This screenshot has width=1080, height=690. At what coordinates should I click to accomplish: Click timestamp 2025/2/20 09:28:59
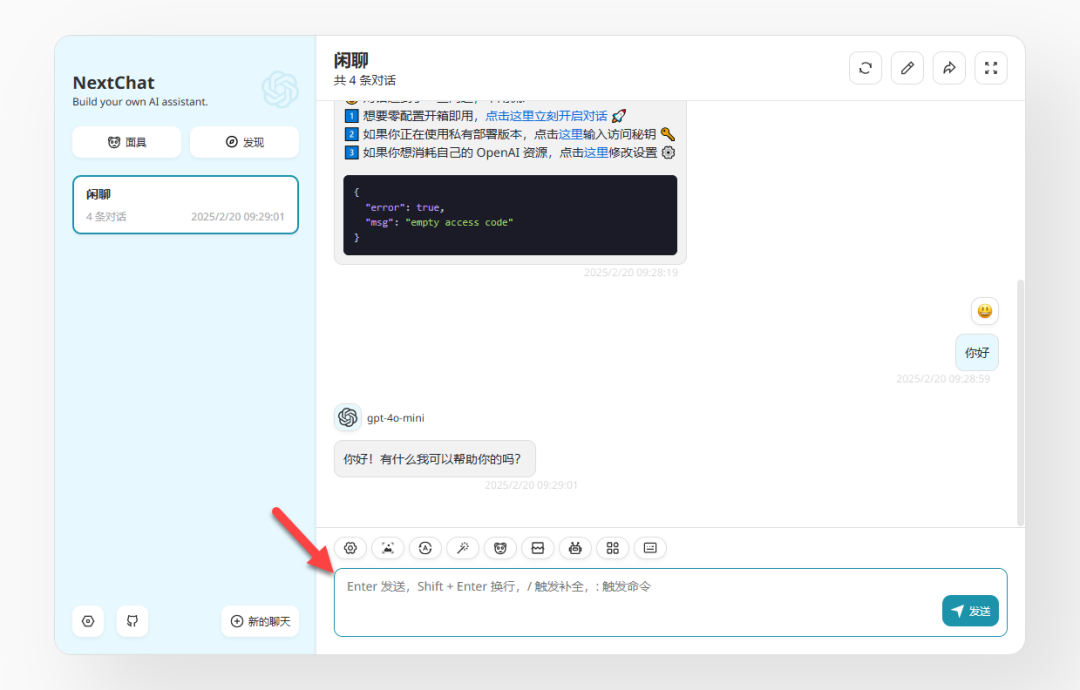click(x=943, y=379)
